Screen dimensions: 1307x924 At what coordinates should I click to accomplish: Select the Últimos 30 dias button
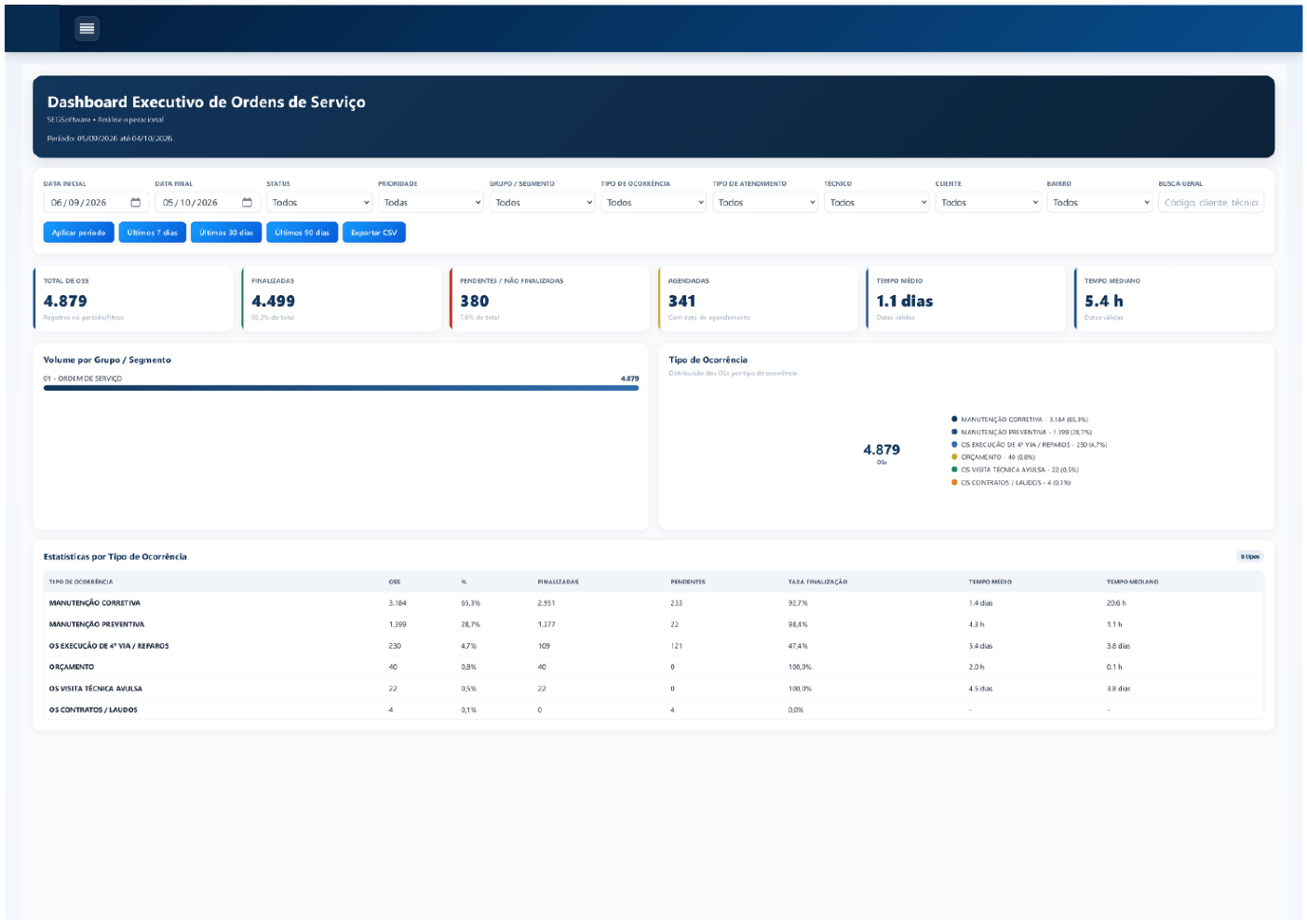click(x=226, y=233)
